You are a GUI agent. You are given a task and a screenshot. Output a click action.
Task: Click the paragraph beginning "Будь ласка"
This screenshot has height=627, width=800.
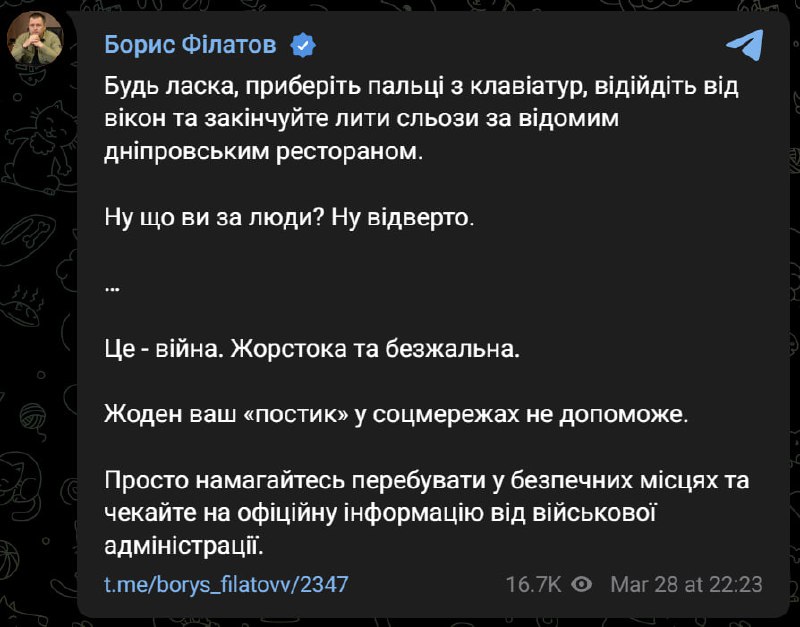[x=420, y=120]
